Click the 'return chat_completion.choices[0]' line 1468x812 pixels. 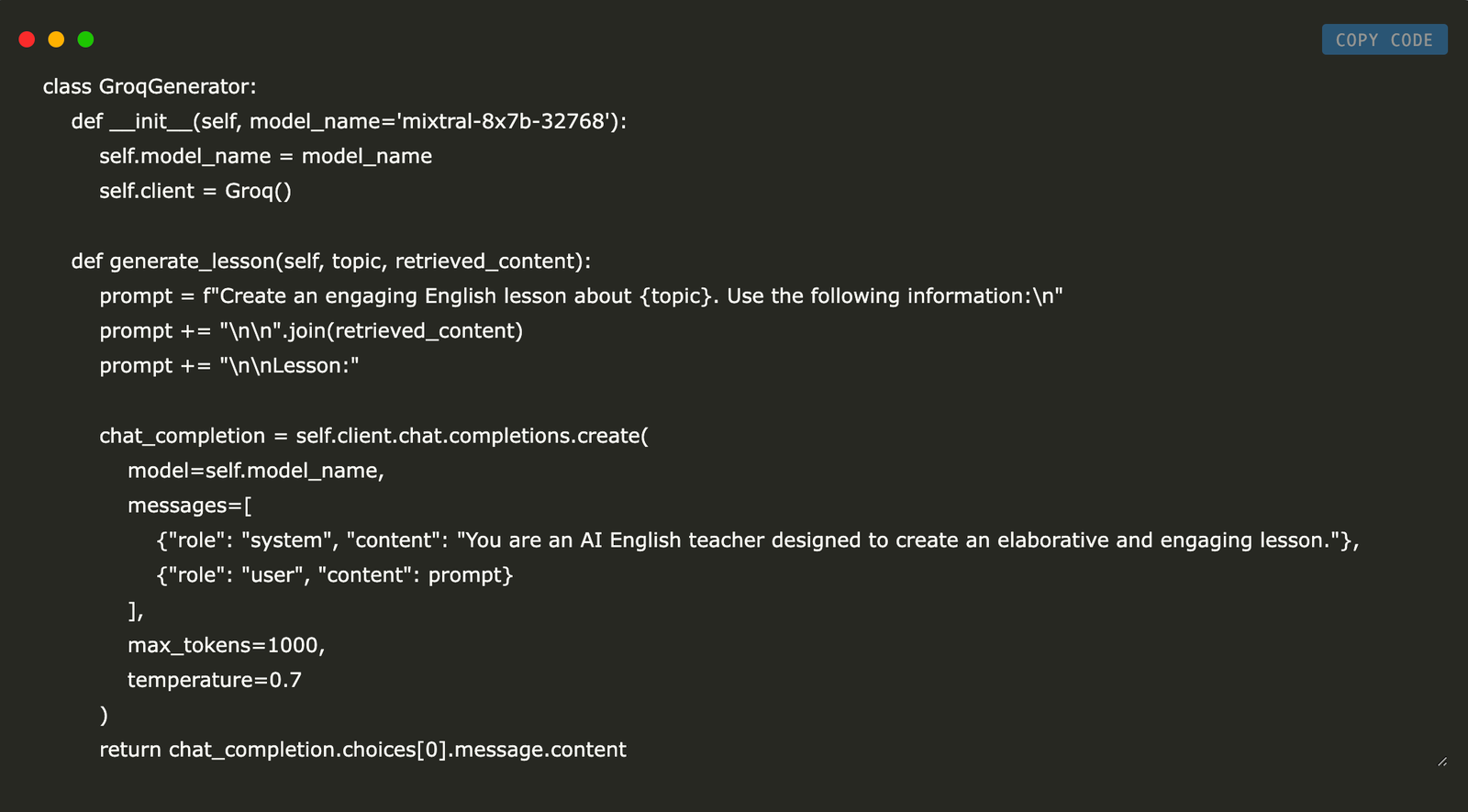pos(362,750)
